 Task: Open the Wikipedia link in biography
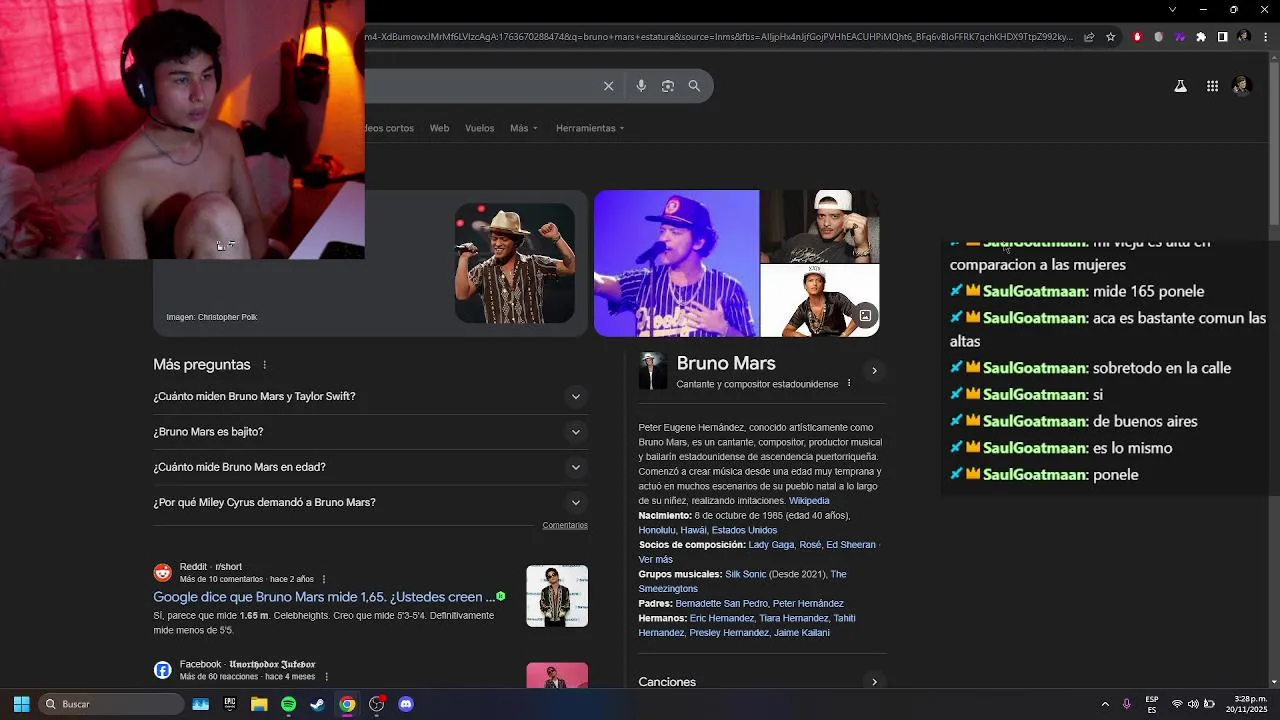tap(809, 501)
